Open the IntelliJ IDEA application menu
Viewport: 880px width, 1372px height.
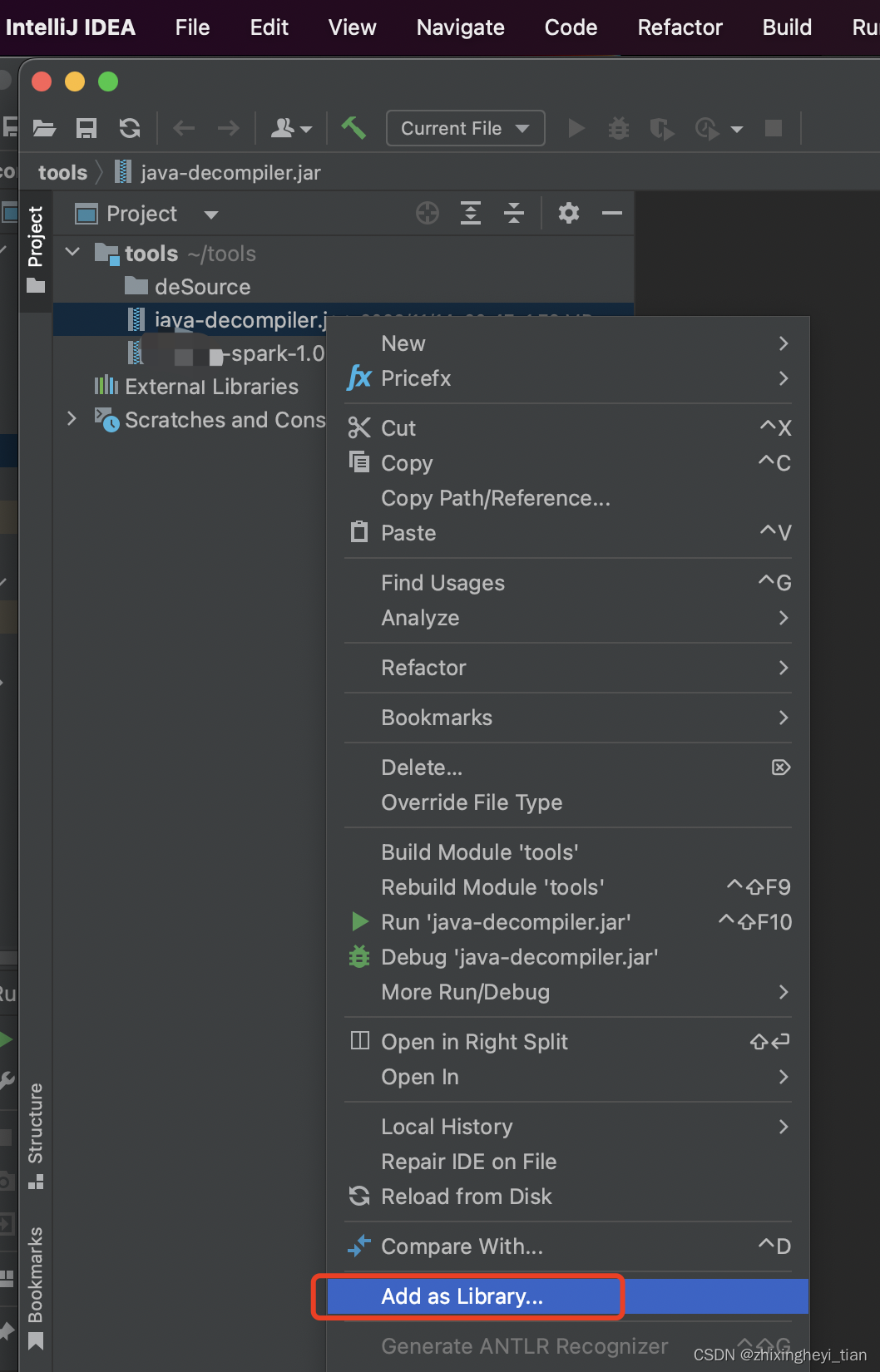(70, 27)
